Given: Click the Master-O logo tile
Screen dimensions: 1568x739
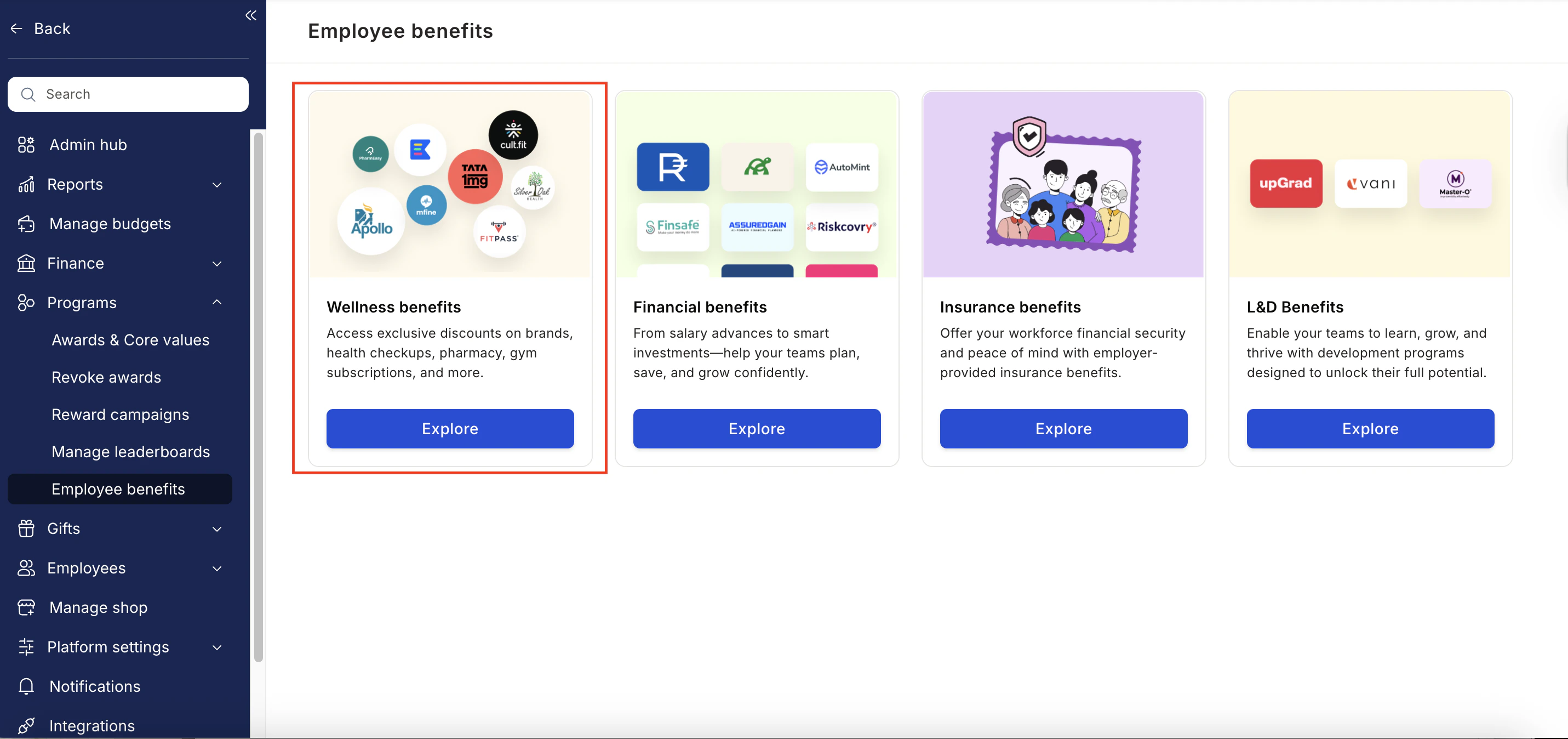Looking at the screenshot, I should [1455, 183].
